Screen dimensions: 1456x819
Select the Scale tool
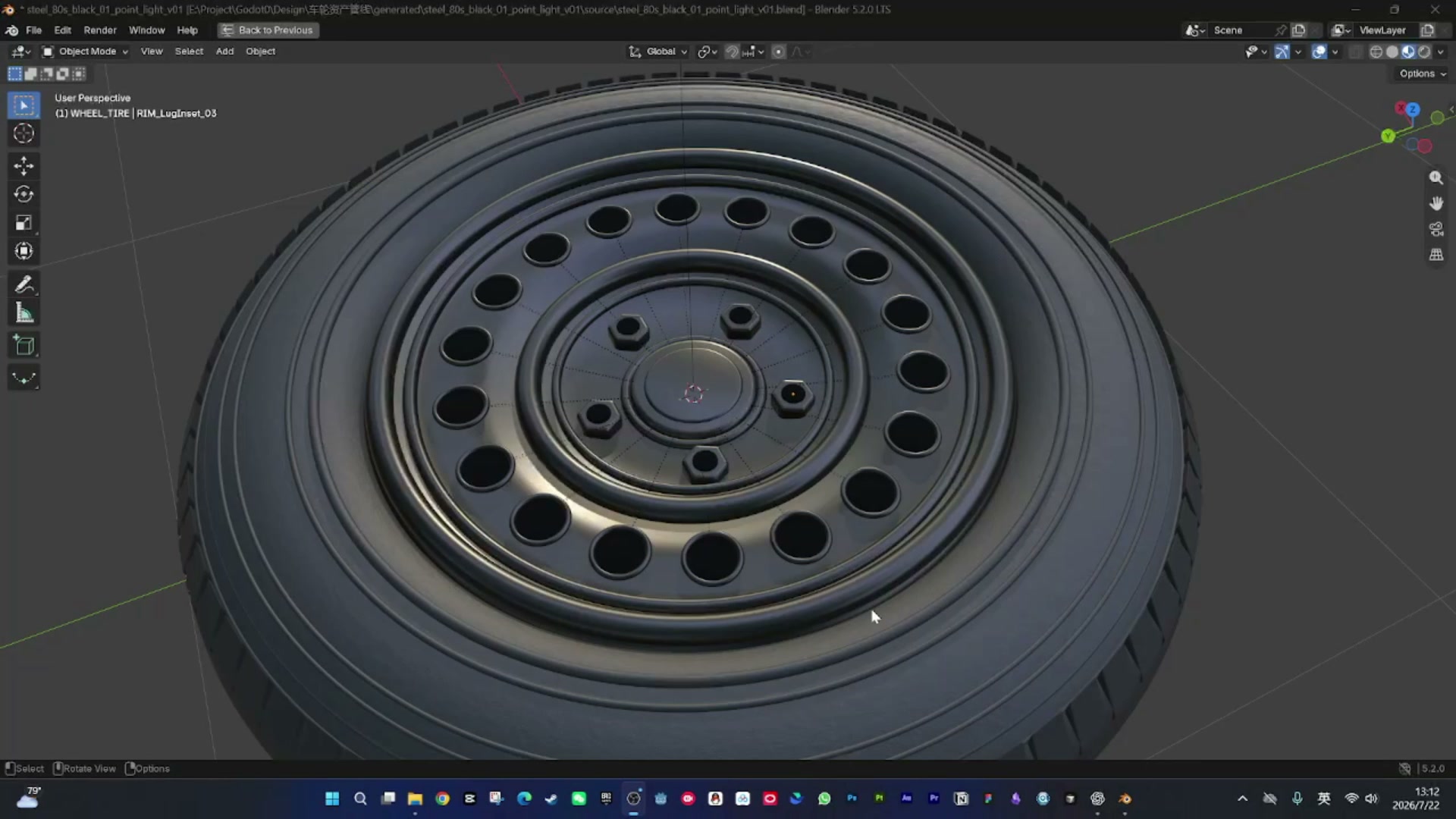tap(24, 223)
